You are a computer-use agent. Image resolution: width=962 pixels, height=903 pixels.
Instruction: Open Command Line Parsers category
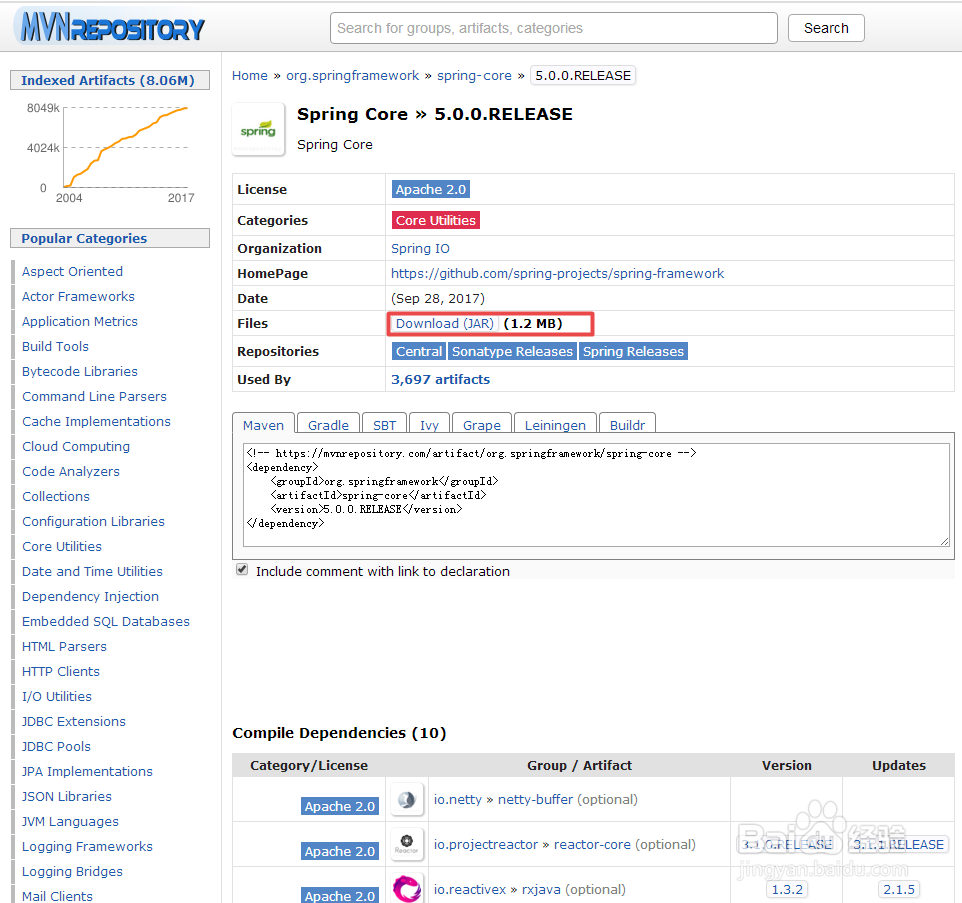point(94,397)
